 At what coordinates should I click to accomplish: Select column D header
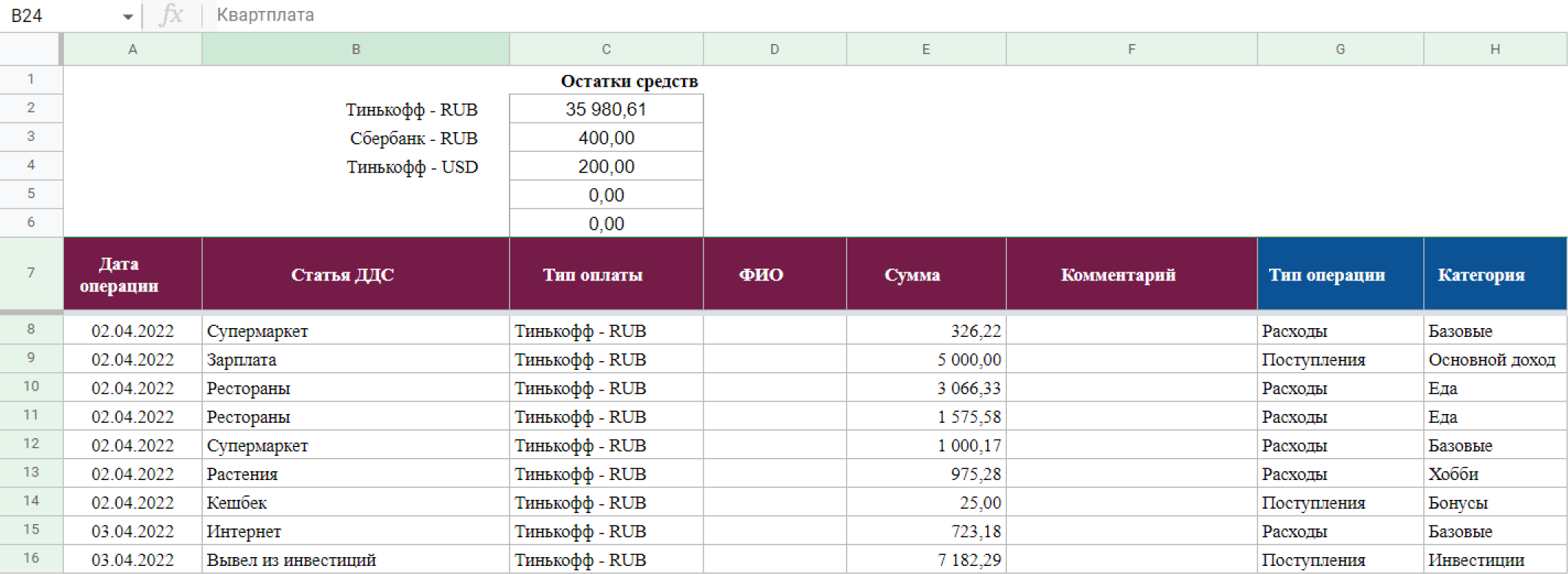774,49
